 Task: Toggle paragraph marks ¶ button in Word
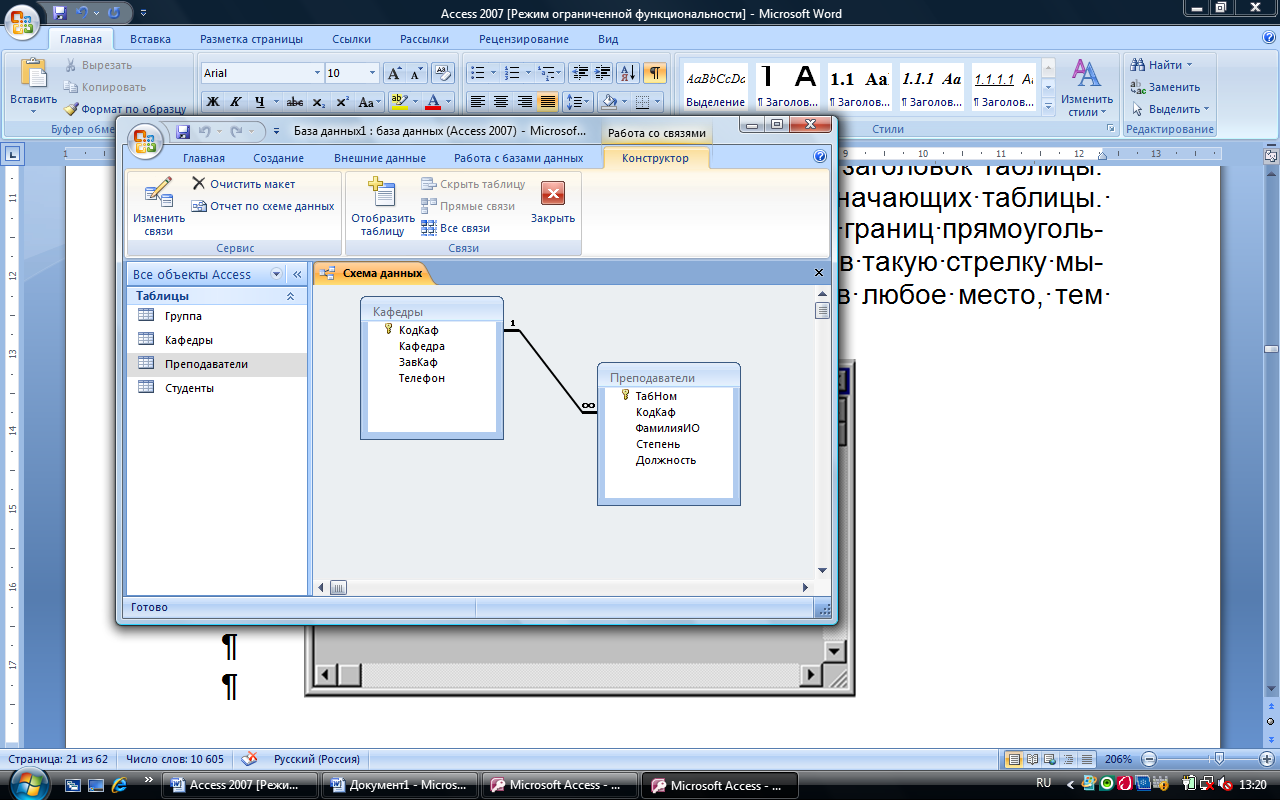[655, 73]
